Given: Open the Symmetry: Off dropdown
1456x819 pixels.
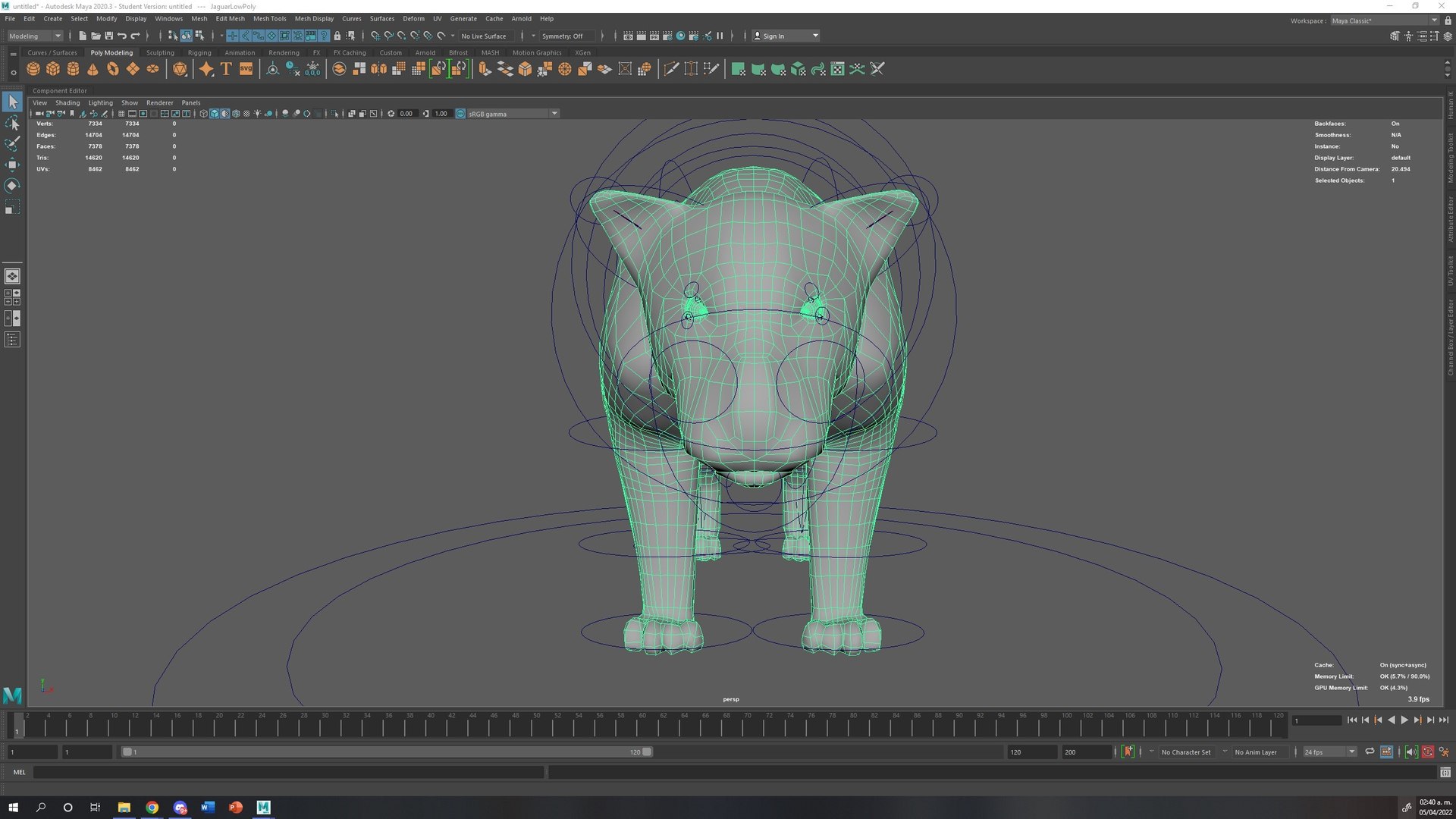Looking at the screenshot, I should [x=567, y=36].
